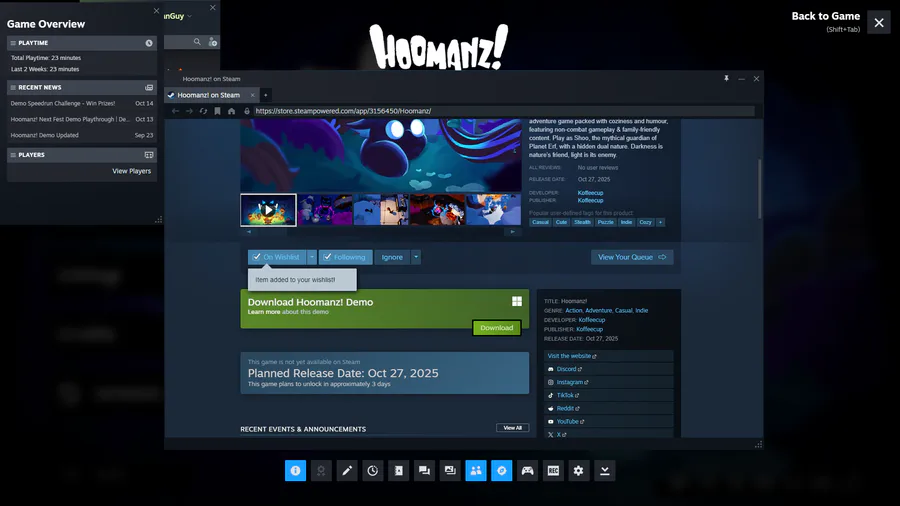900x506 pixels.
Task: Open overlay settings gear icon
Action: pos(579,470)
